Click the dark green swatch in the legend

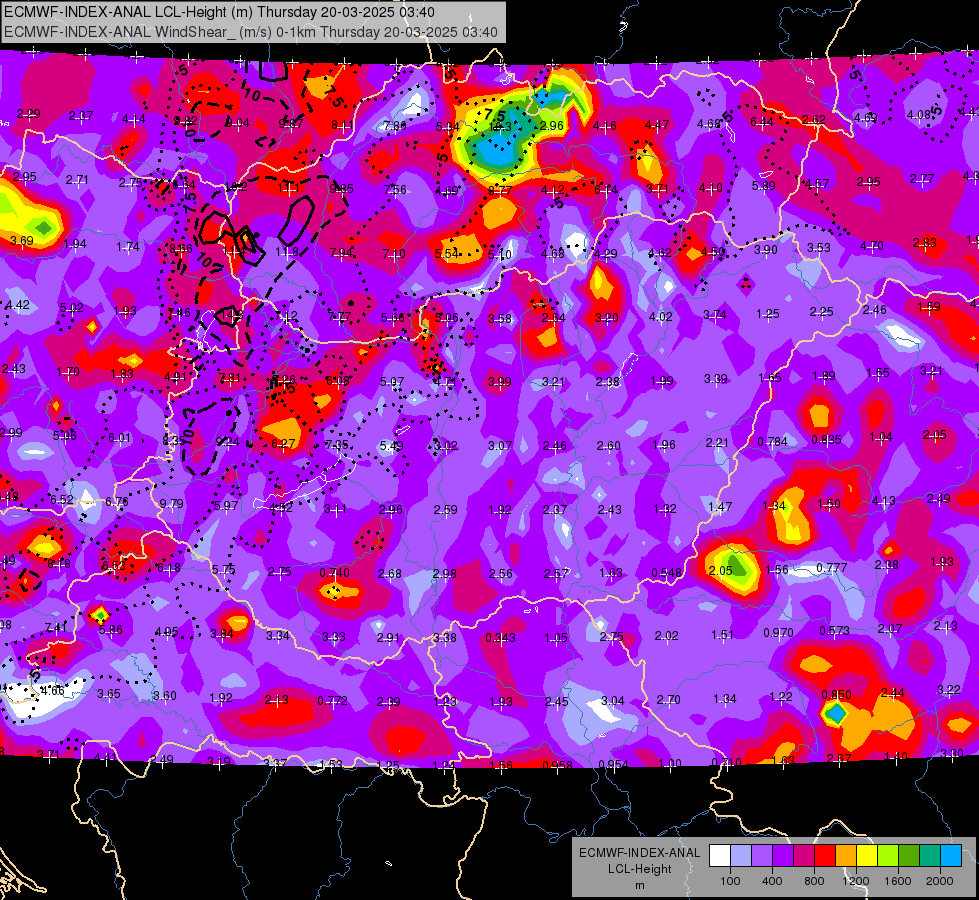pos(909,855)
